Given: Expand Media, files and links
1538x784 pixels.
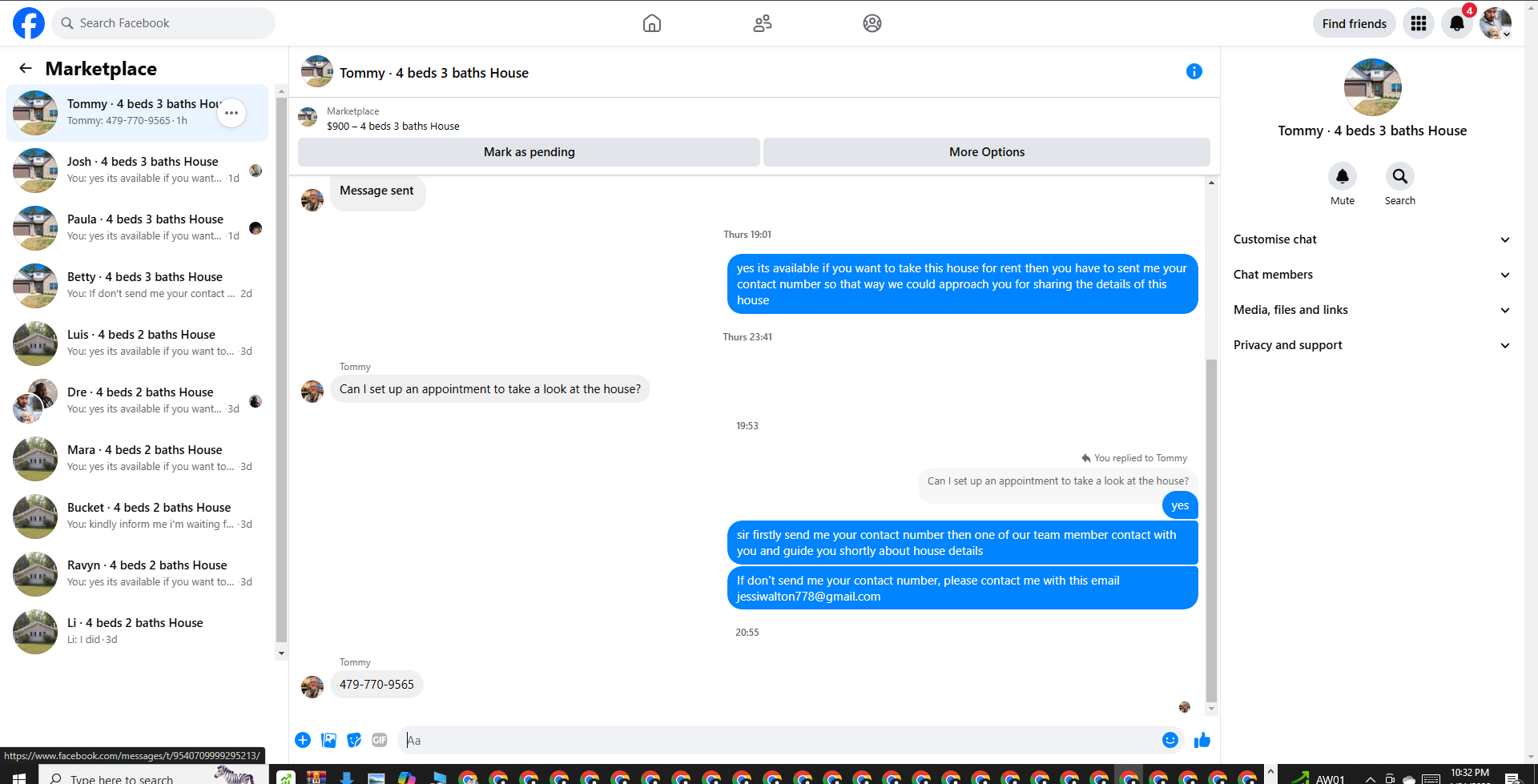Looking at the screenshot, I should [1372, 310].
